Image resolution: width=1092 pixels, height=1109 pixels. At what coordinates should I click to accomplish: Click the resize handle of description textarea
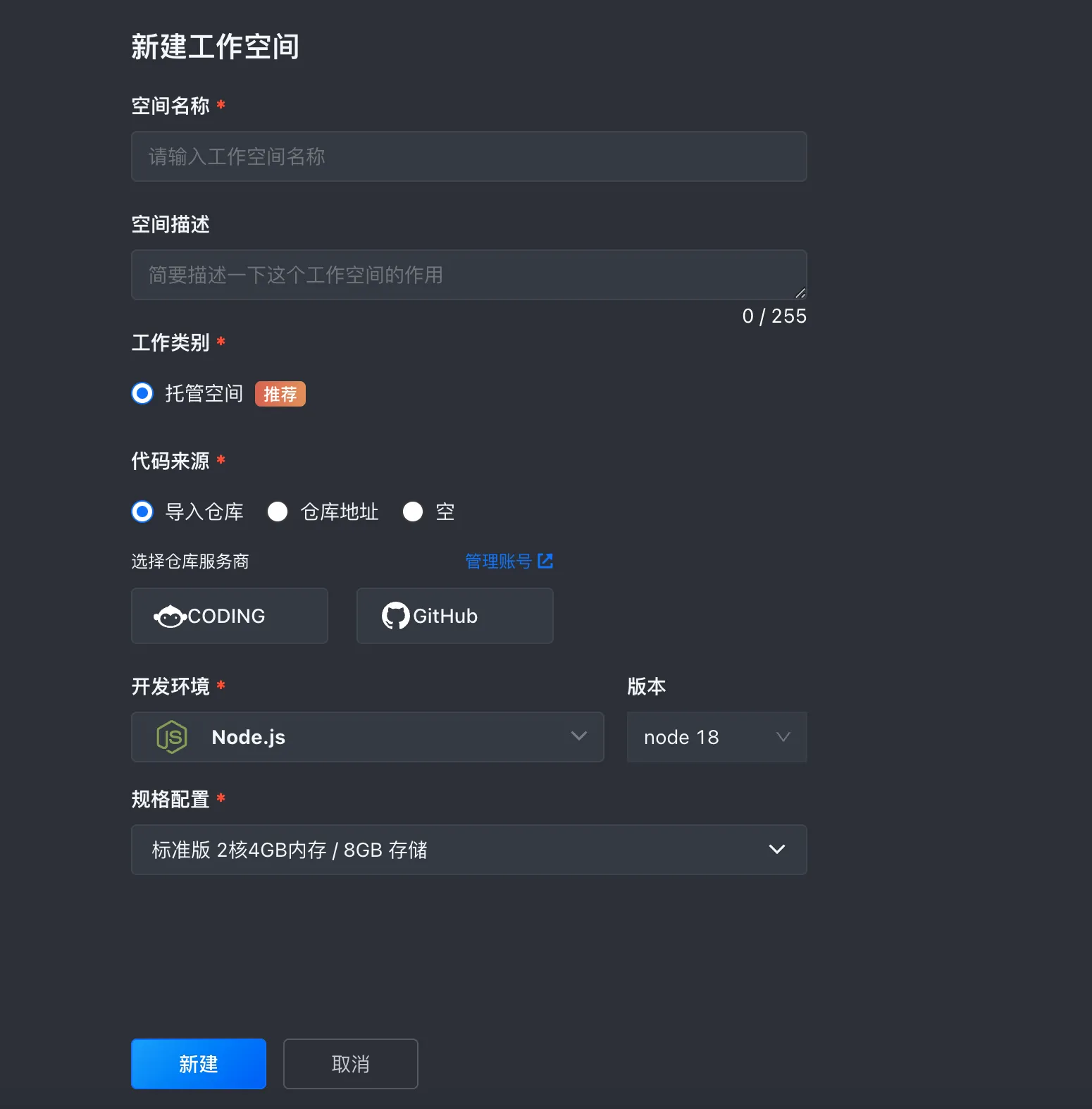tap(800, 293)
